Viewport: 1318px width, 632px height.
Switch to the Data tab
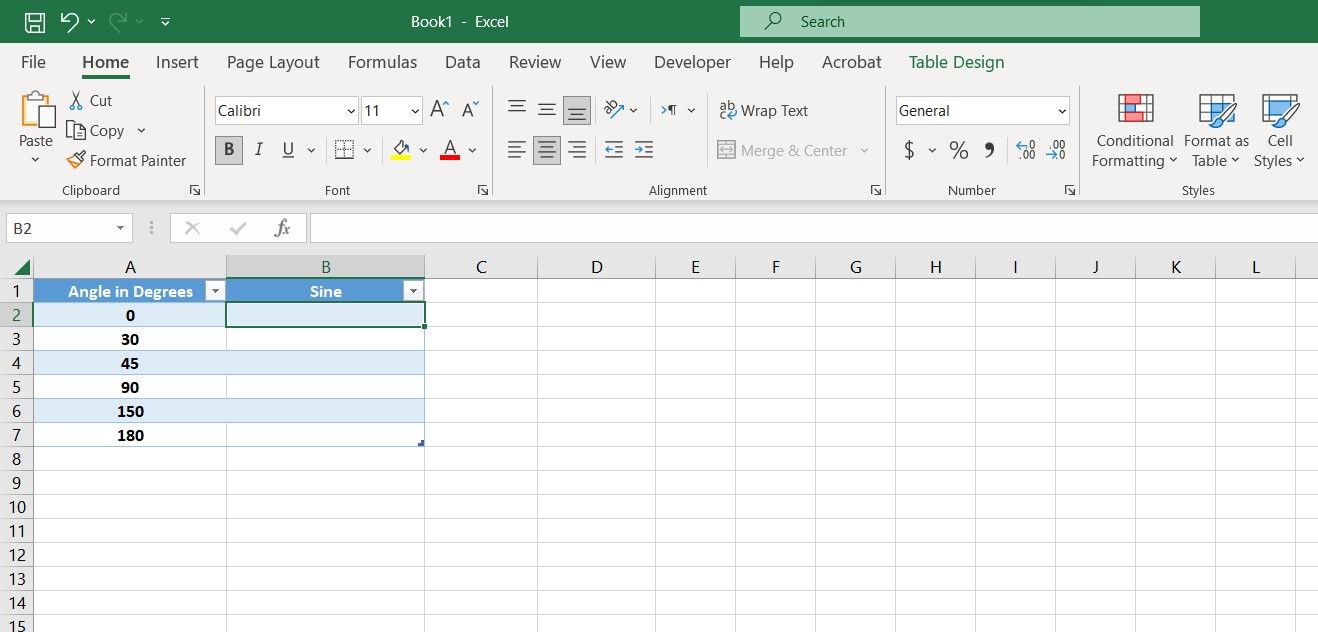[x=462, y=62]
